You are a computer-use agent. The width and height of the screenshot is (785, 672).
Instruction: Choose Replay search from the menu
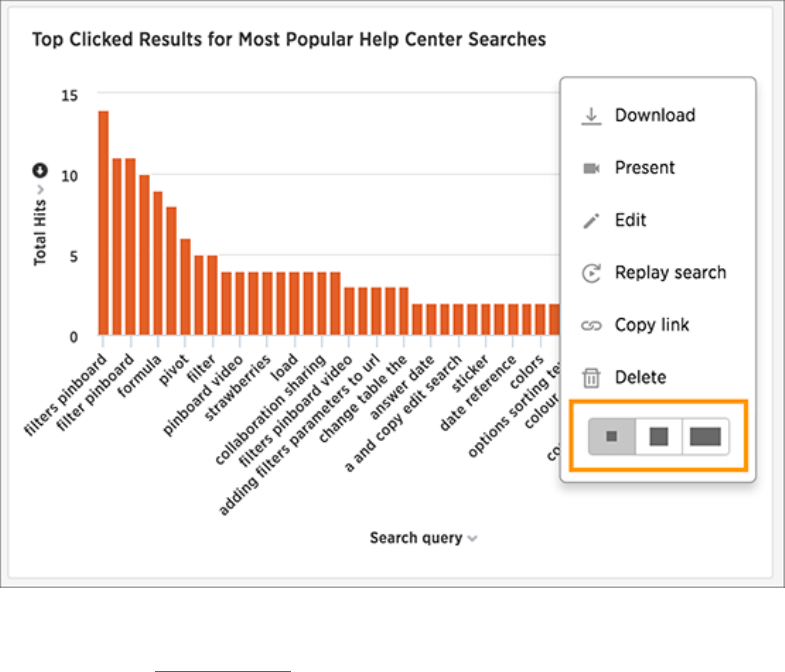tap(670, 272)
